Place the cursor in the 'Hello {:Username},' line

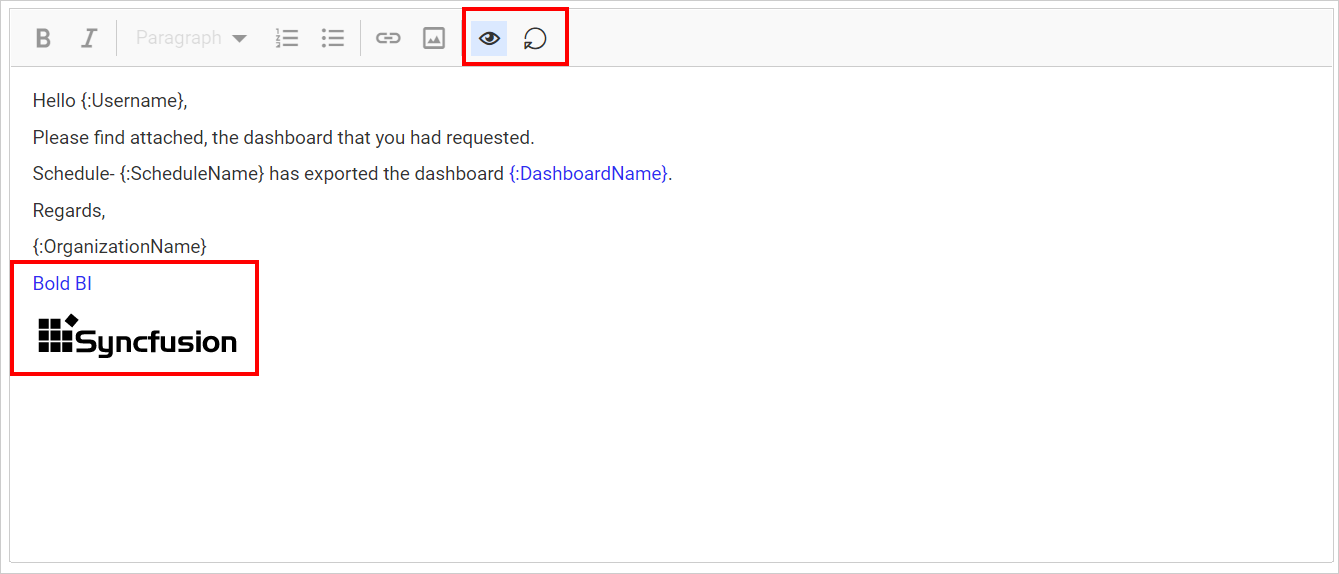[110, 100]
